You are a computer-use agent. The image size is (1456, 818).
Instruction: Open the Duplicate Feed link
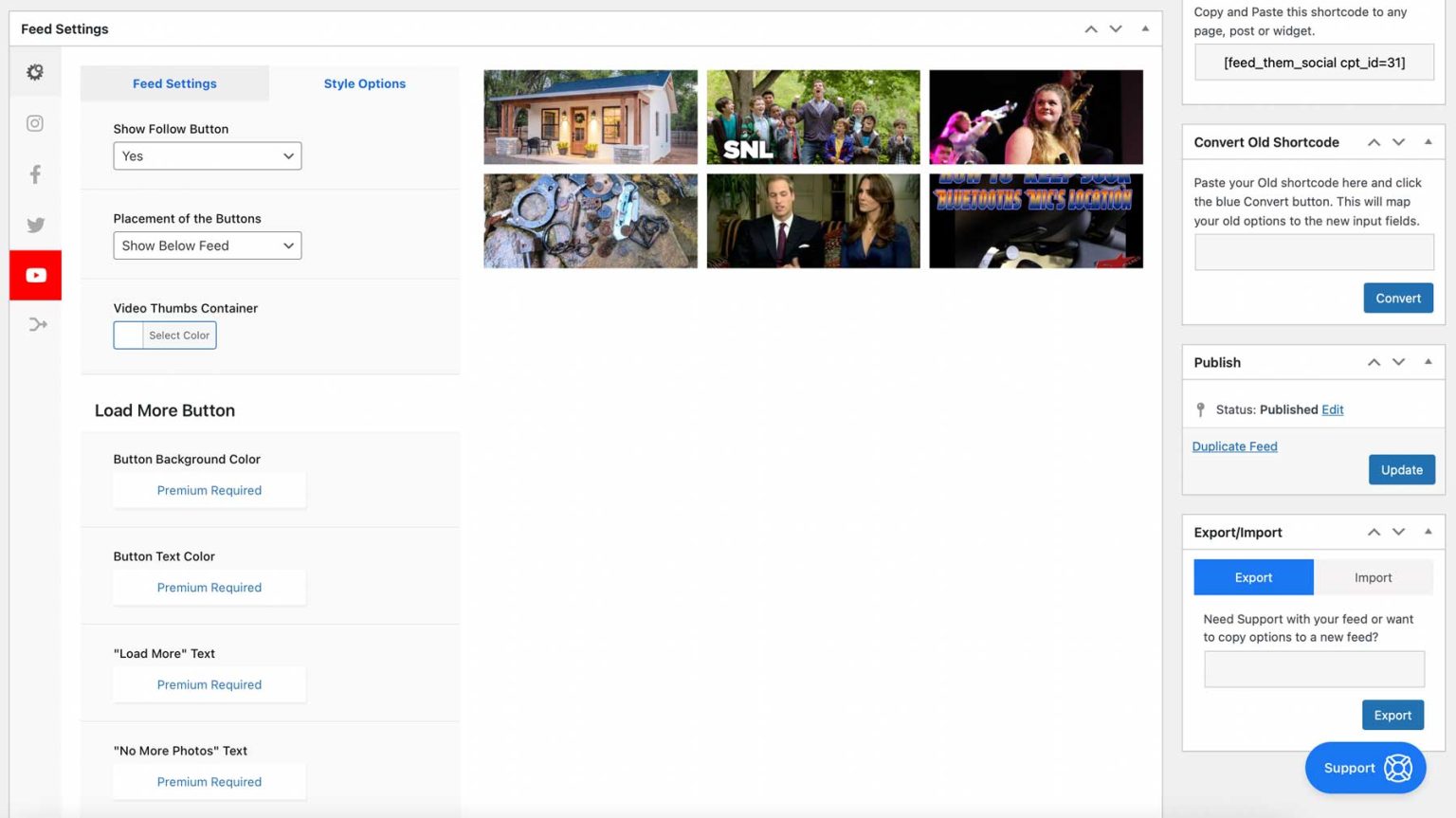[x=1234, y=445]
